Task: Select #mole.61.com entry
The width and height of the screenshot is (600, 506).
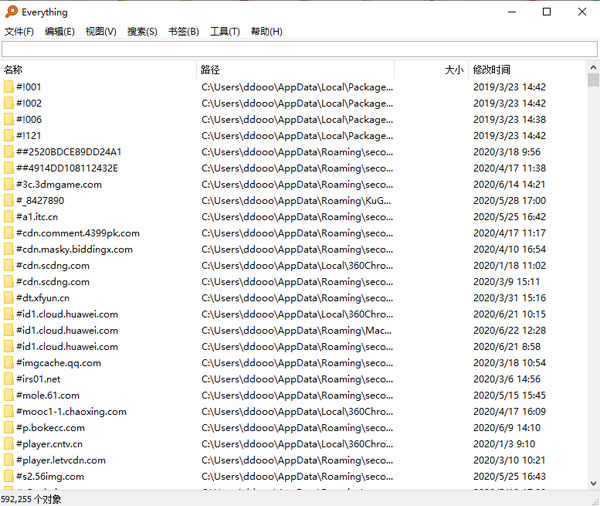Action: 48,395
